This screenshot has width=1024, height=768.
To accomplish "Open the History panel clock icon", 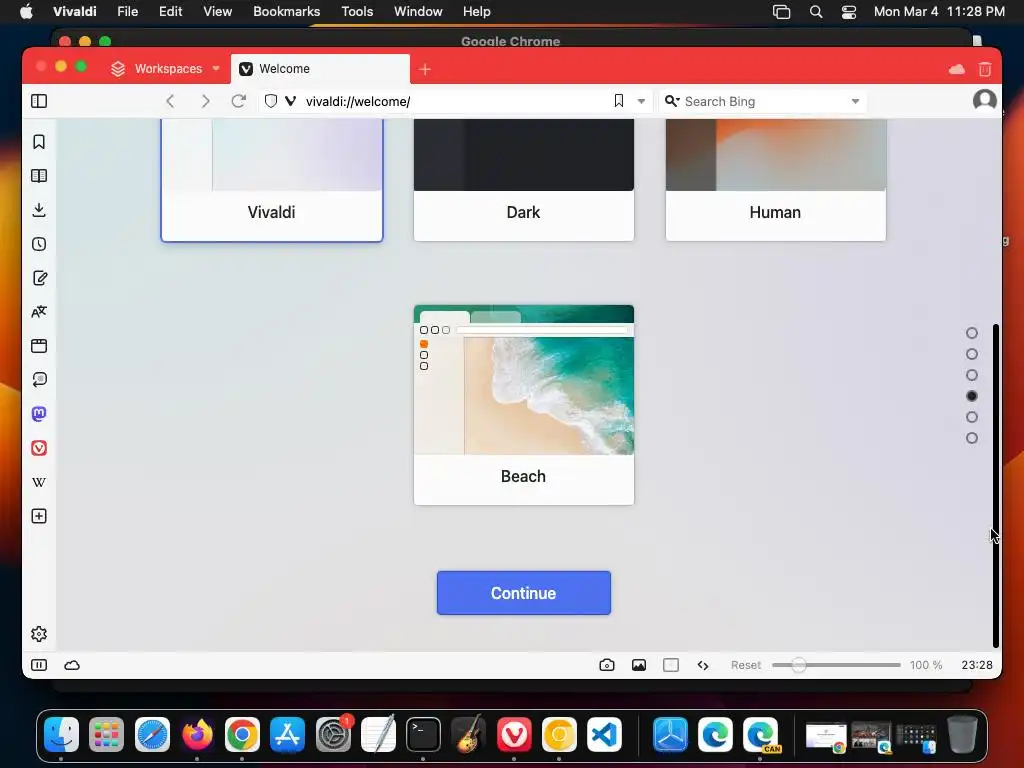I will (x=39, y=244).
